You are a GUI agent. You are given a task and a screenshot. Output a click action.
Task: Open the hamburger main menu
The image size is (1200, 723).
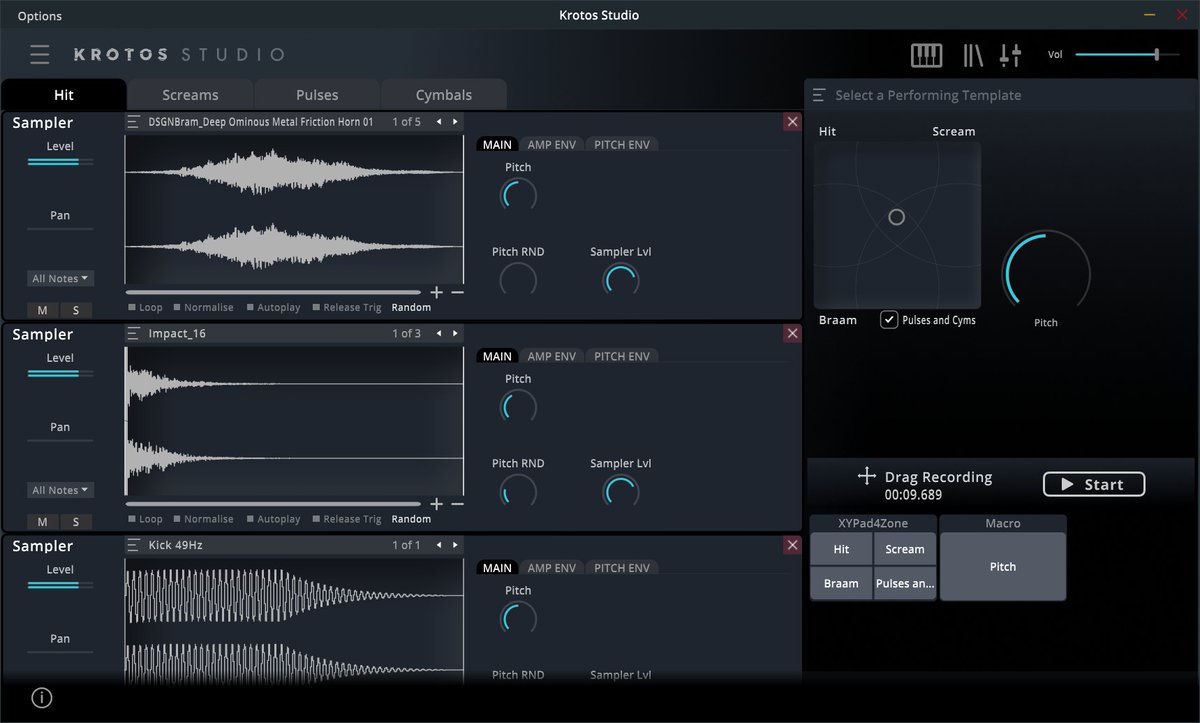point(39,54)
